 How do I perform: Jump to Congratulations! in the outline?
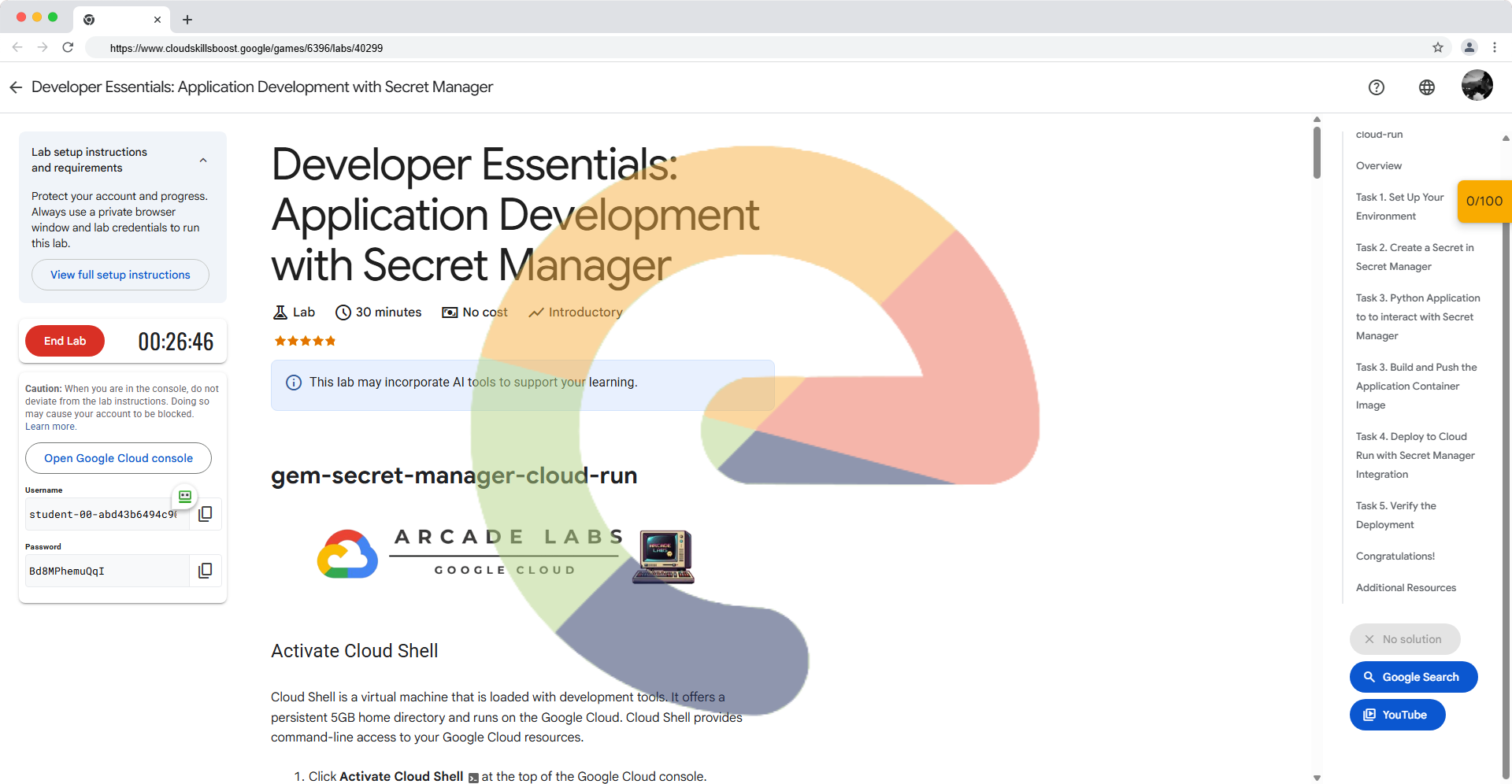point(1395,557)
